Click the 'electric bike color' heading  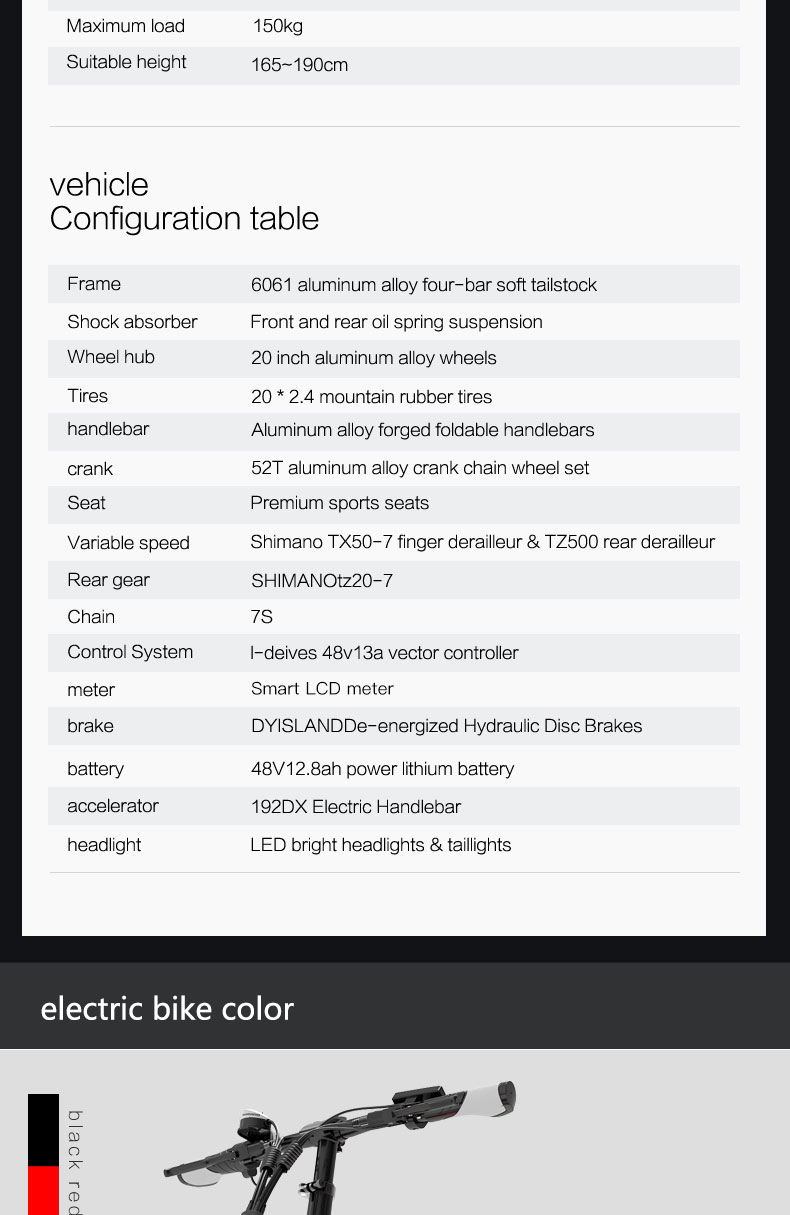tap(167, 1008)
